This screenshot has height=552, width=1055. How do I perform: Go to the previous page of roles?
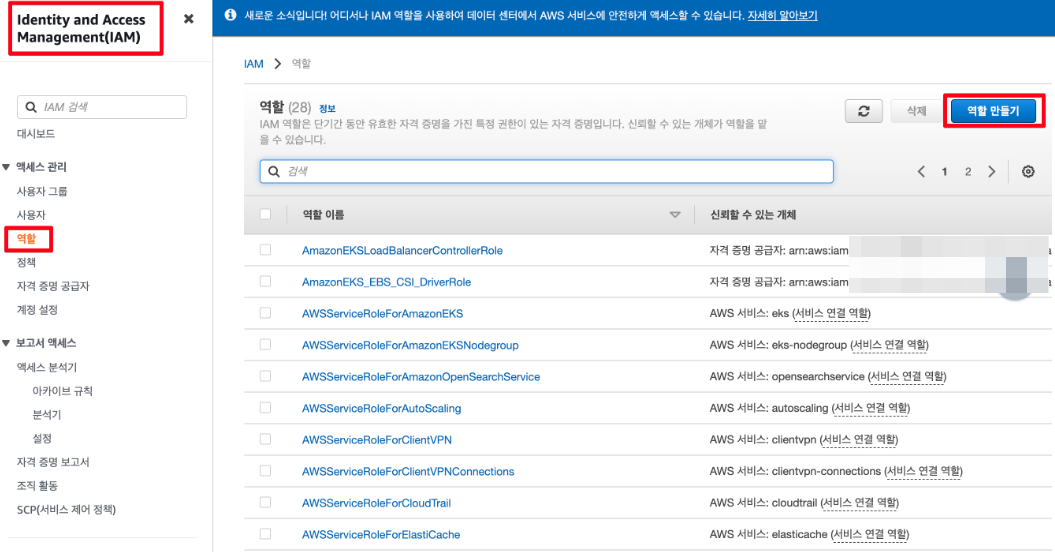921,172
